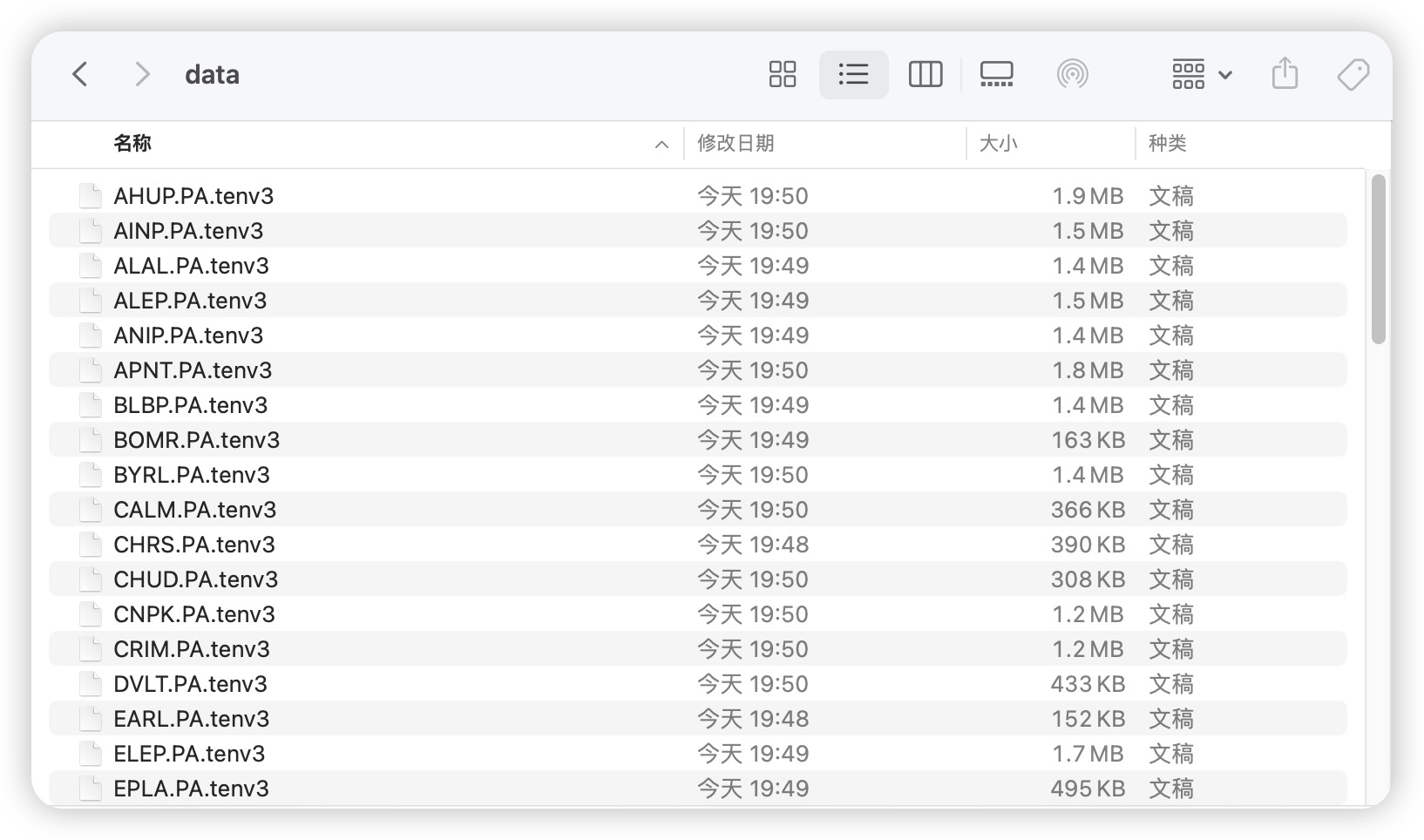1424x840 pixels.
Task: Click file icon of CHRS.PA.tenv3
Action: click(91, 545)
